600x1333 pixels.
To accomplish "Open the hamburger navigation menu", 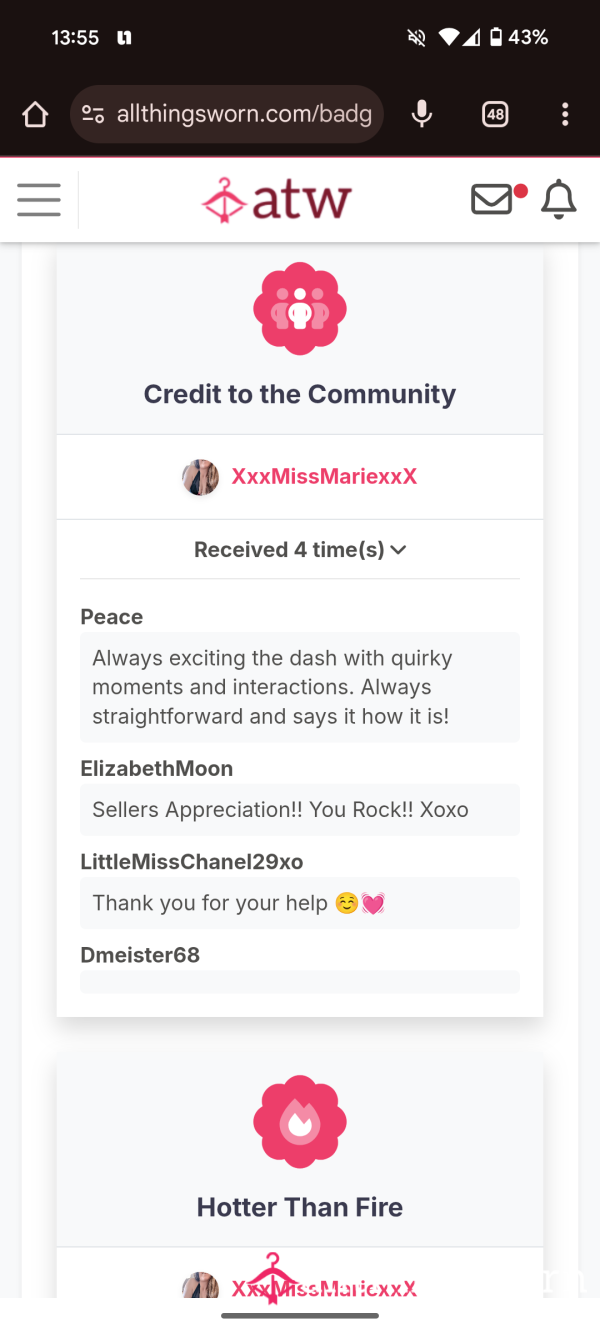I will coord(39,200).
